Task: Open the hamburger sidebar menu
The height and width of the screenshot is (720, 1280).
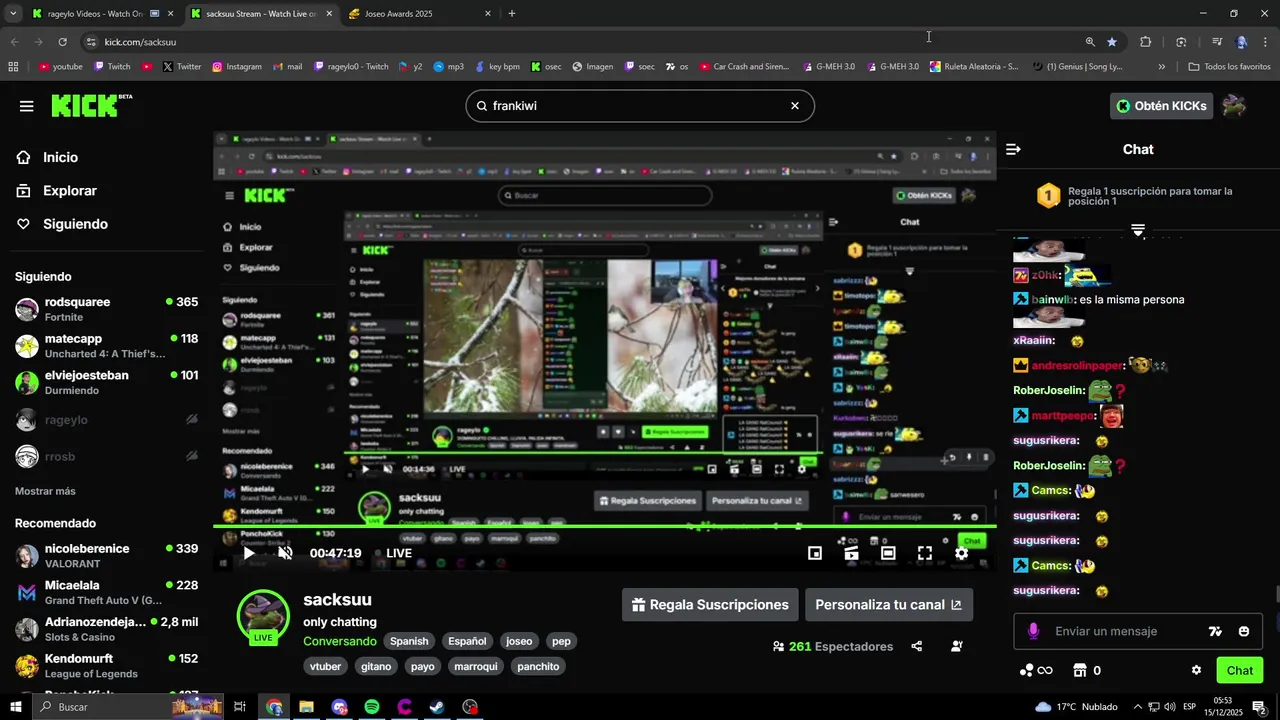Action: 26,106
